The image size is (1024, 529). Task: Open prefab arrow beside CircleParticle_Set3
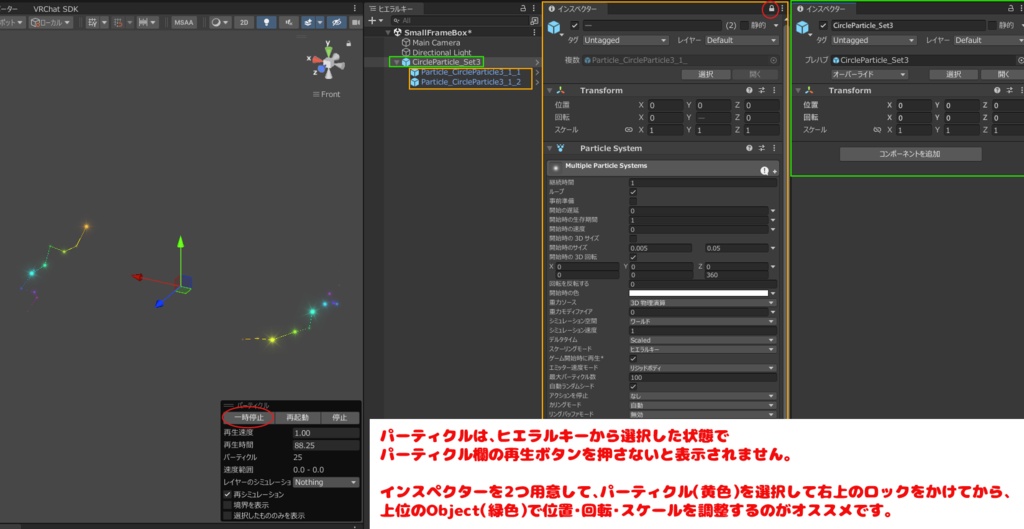tap(537, 63)
